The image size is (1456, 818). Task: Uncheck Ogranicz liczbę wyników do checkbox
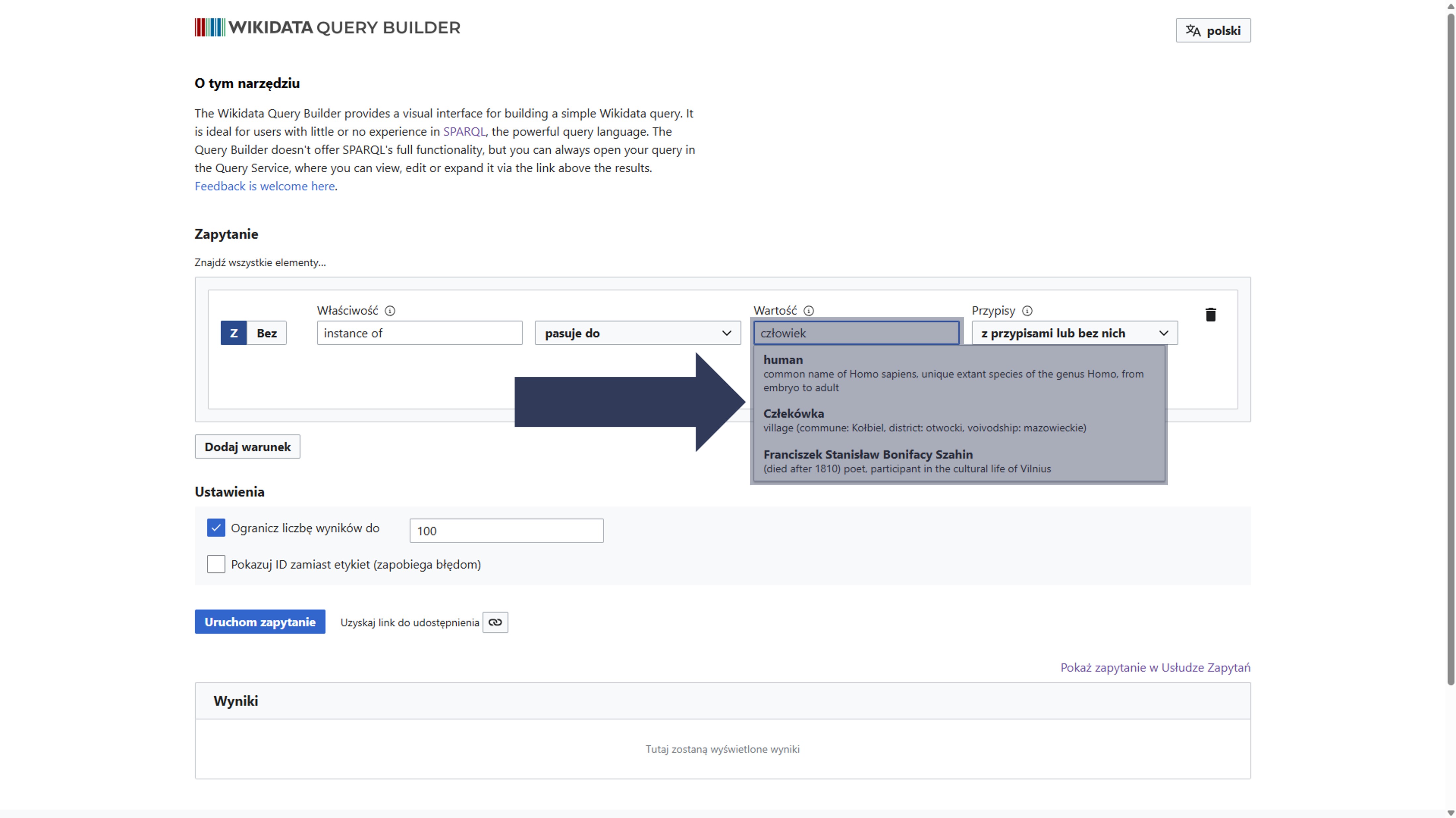216,528
